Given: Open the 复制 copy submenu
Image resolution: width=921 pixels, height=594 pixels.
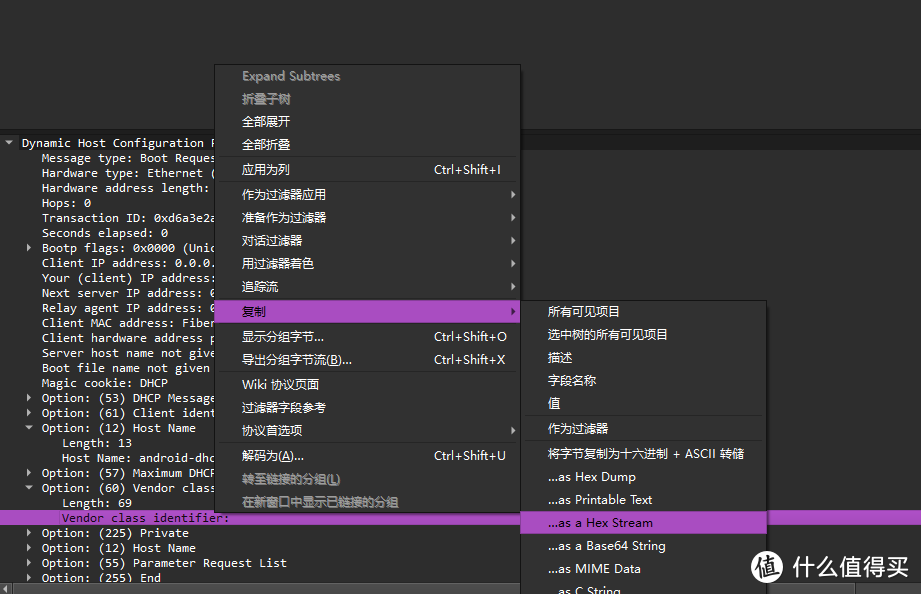Looking at the screenshot, I should 368,311.
